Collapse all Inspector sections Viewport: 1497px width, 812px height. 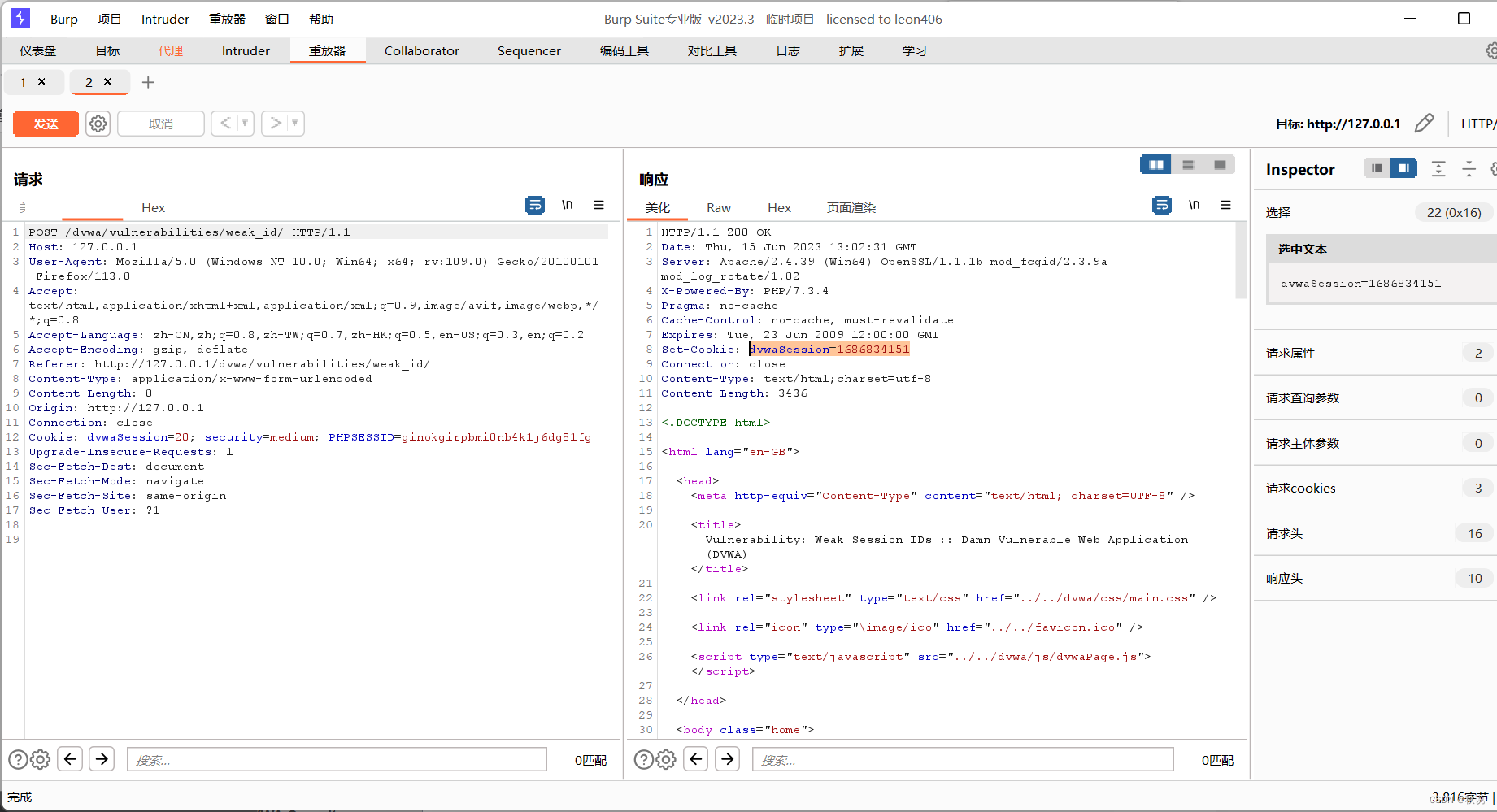(x=1469, y=169)
